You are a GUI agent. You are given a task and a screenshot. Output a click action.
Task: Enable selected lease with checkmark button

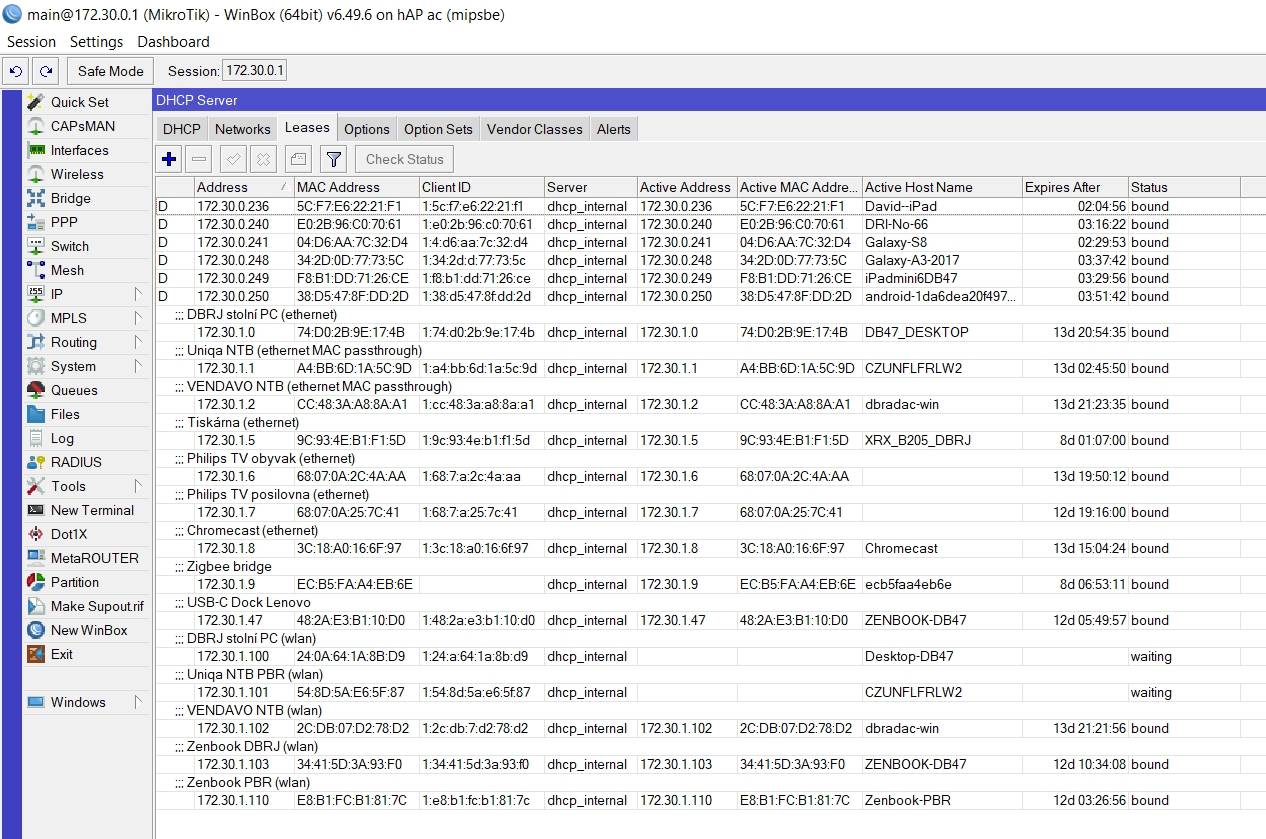233,159
